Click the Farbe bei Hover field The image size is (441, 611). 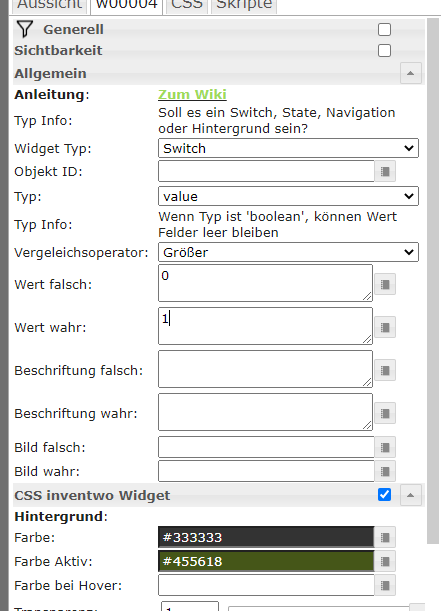[x=266, y=585]
